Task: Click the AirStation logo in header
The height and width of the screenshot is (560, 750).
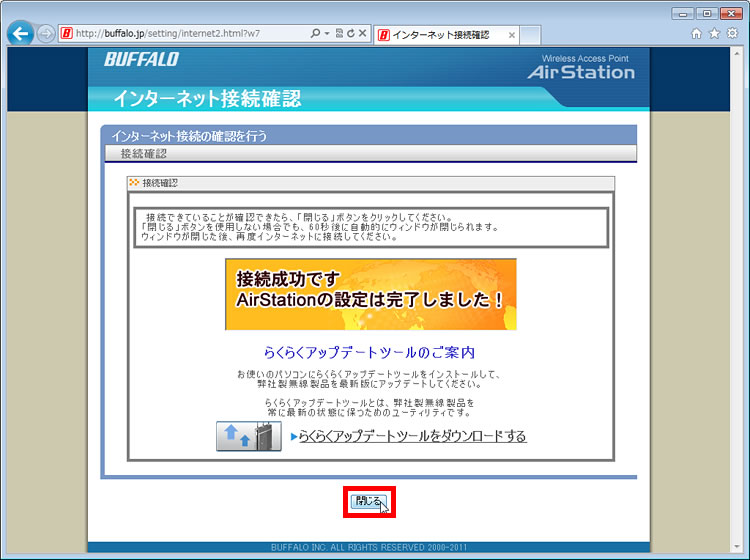Action: click(581, 67)
